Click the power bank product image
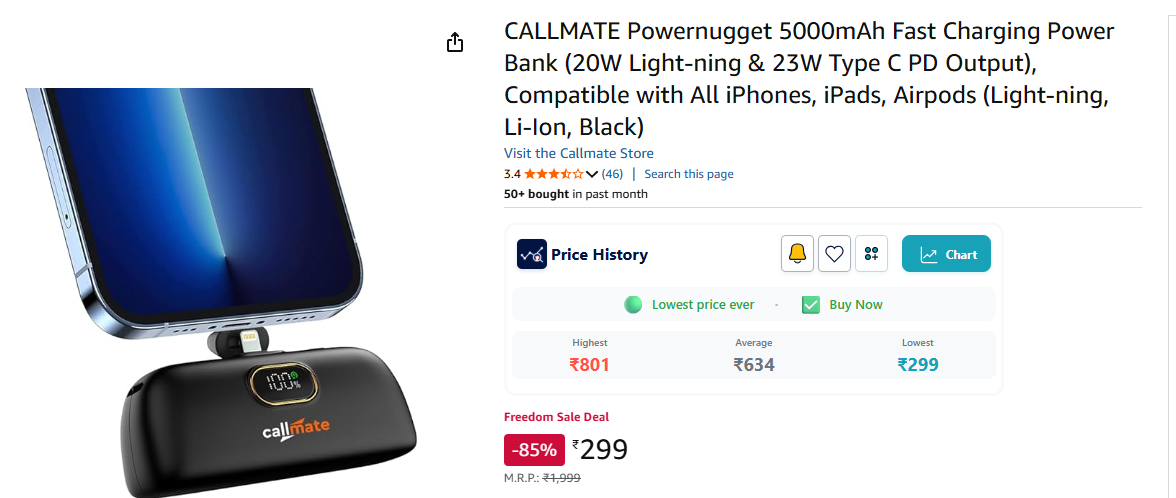The image size is (1176, 498). click(221, 292)
